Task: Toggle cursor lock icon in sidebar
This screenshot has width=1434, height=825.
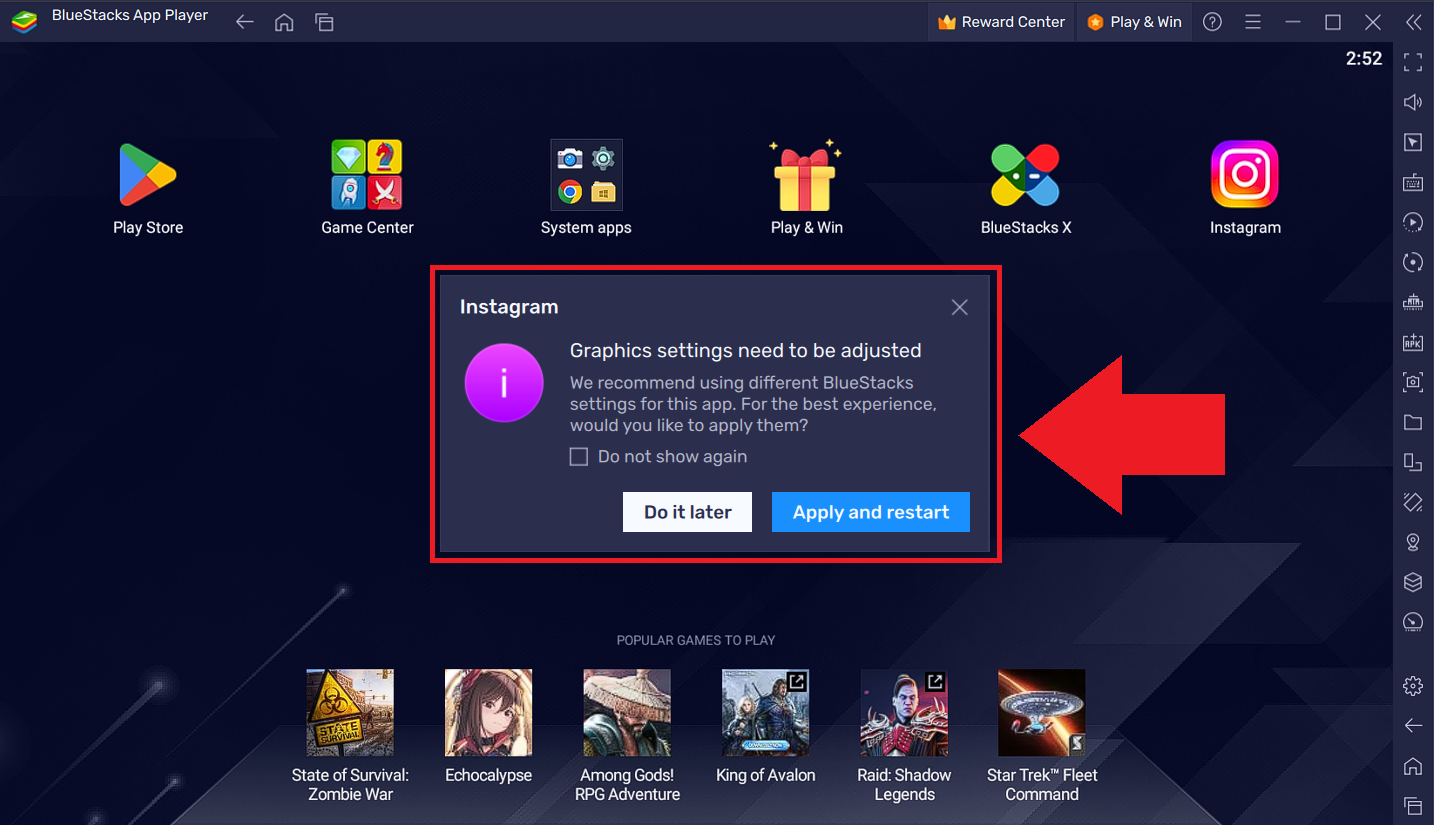Action: 1413,143
